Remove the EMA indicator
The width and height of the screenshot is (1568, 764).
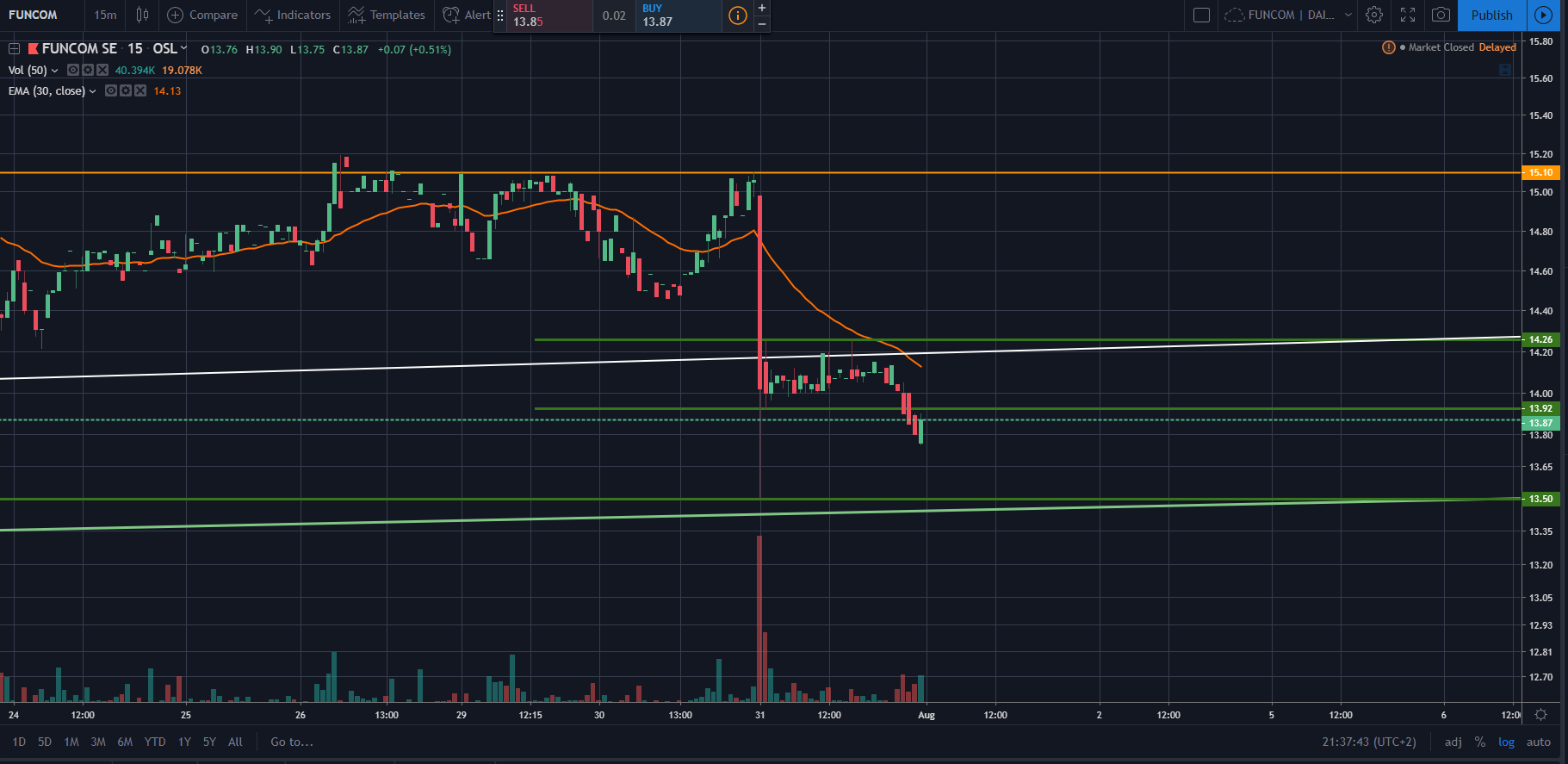click(x=140, y=90)
